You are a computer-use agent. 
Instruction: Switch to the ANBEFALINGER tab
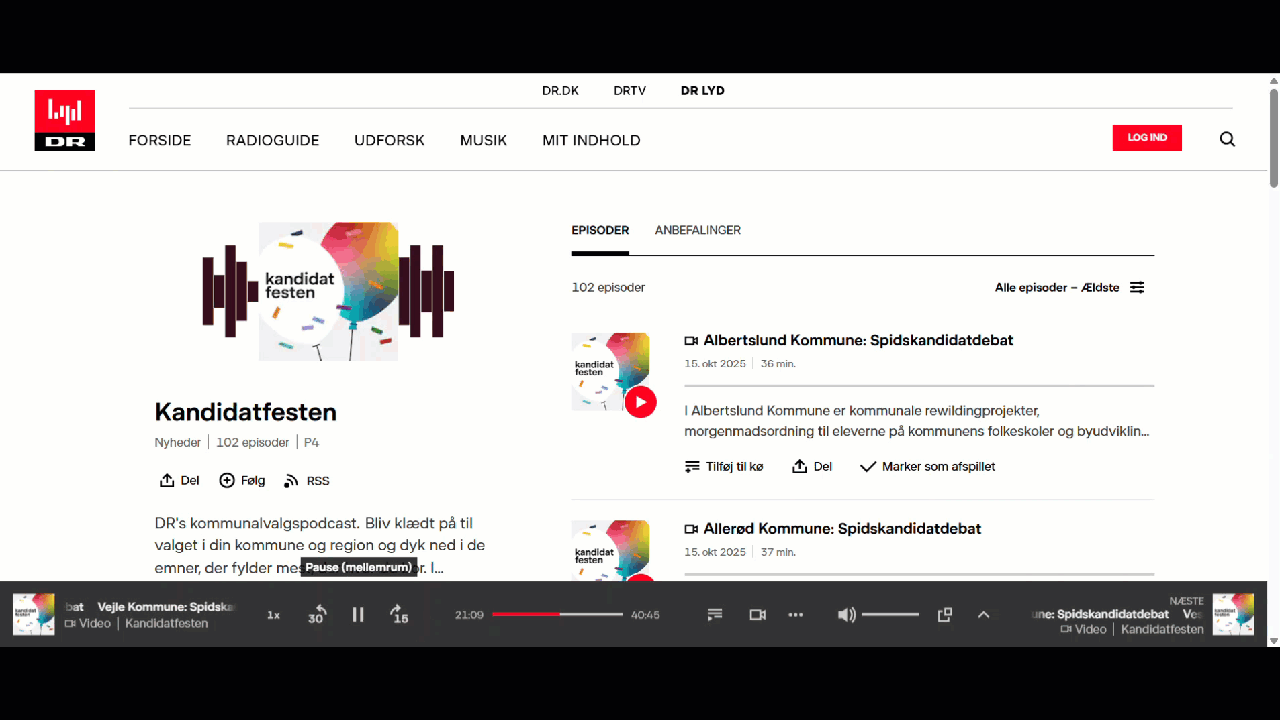(x=697, y=230)
